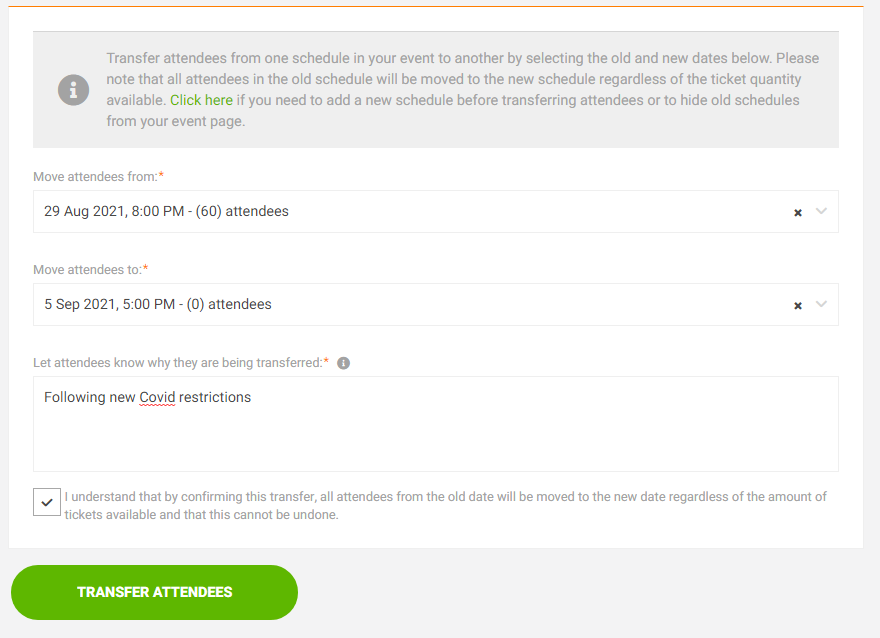Screen dimensions: 880x638
Task: Expand chevron of Move attendees from dropdown
Action: tap(821, 211)
